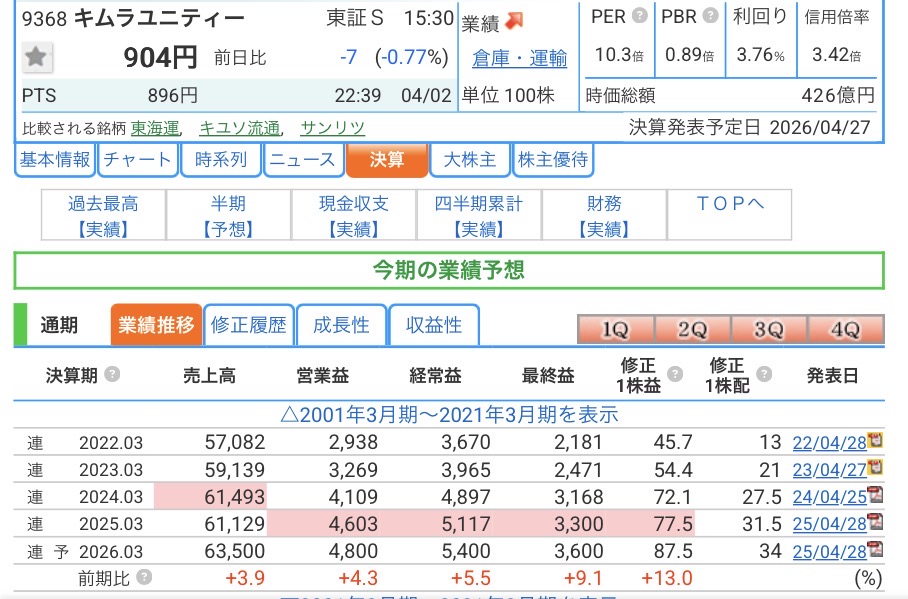Click the star favorite icon
Screen dimensions: 908x599
pos(37,58)
